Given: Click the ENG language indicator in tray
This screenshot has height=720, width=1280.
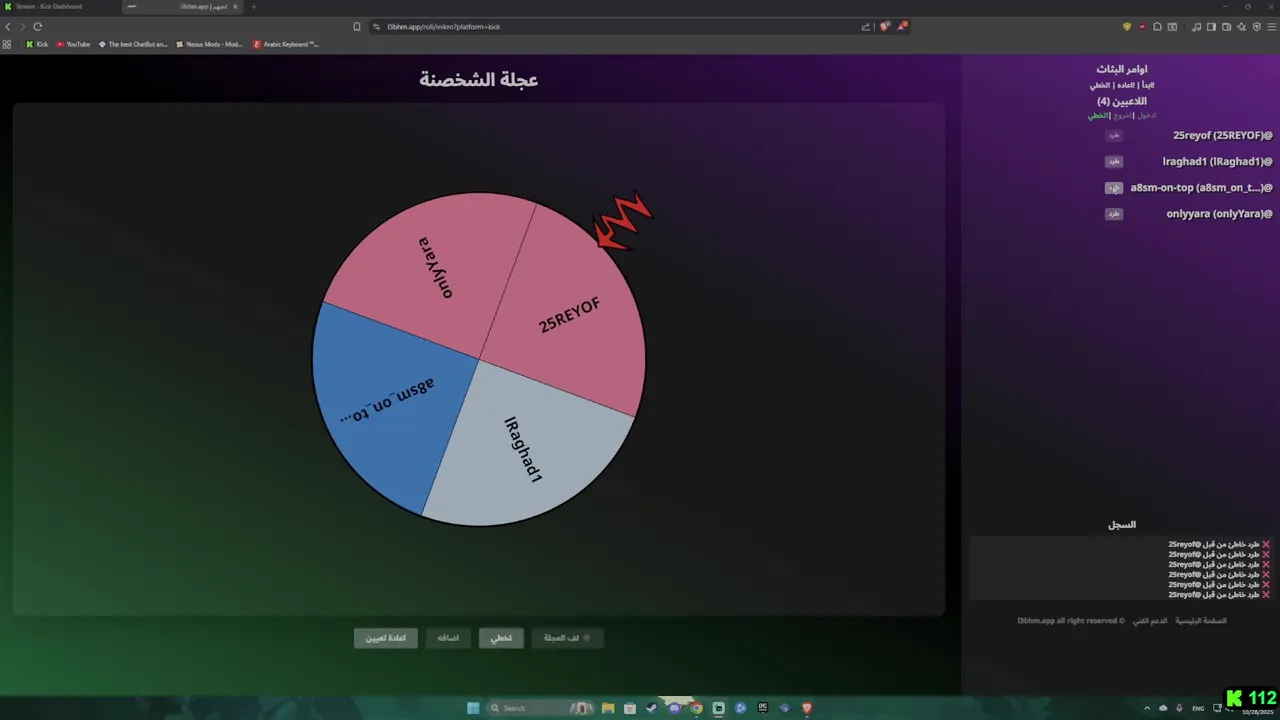Looking at the screenshot, I should coord(1198,708).
